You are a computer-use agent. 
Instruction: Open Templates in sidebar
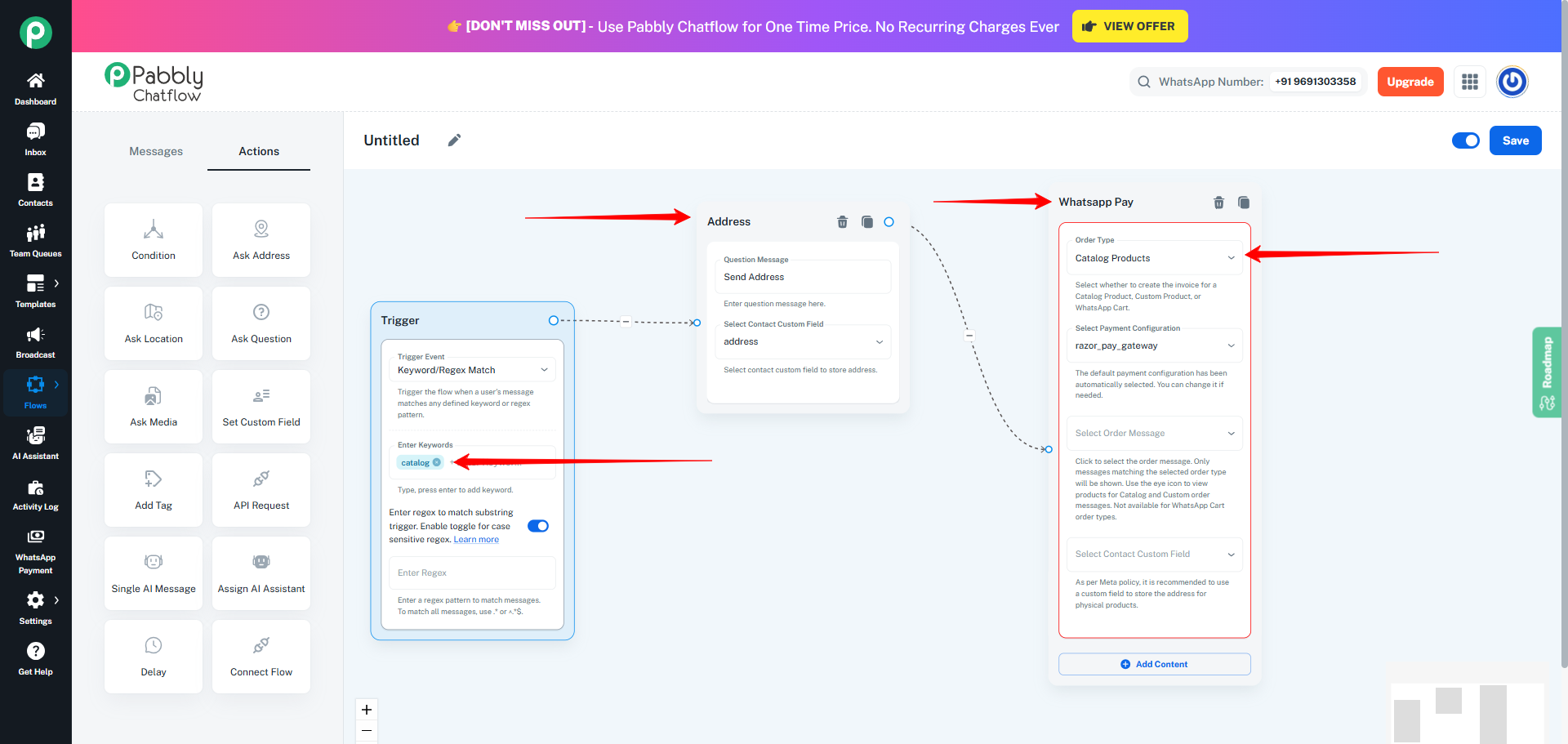tap(35, 292)
